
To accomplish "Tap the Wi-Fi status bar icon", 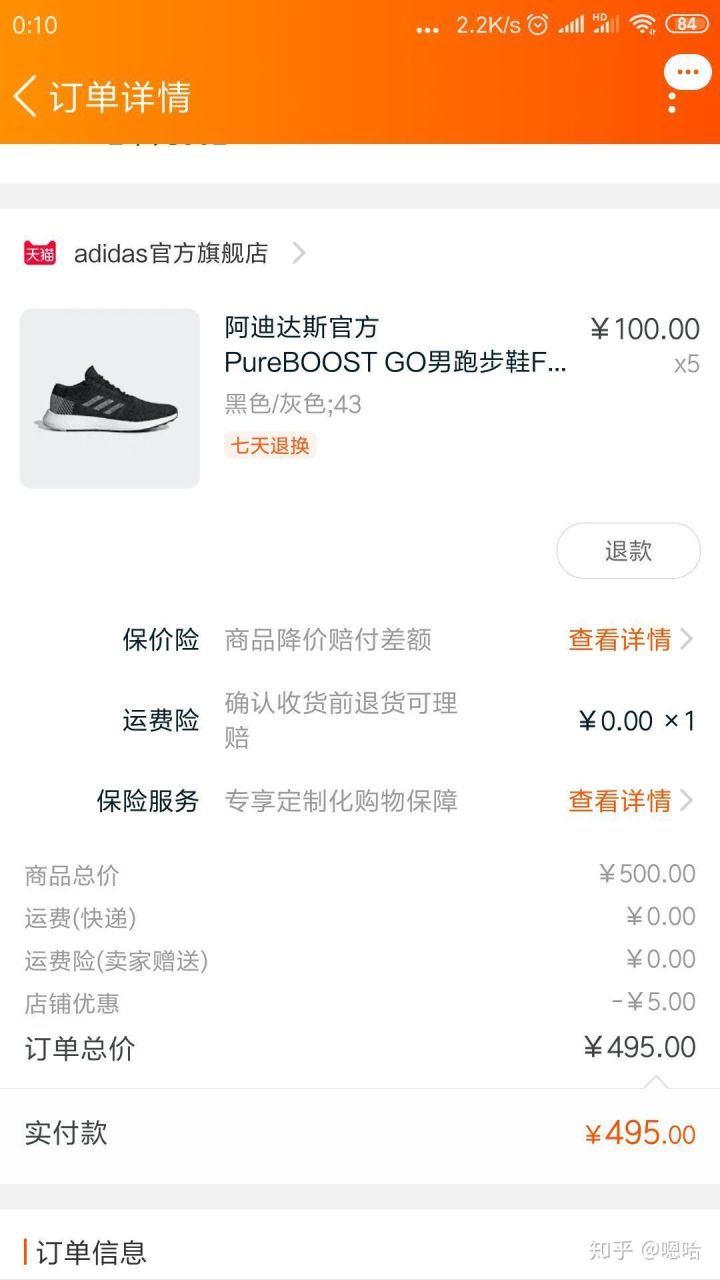I will [x=642, y=25].
